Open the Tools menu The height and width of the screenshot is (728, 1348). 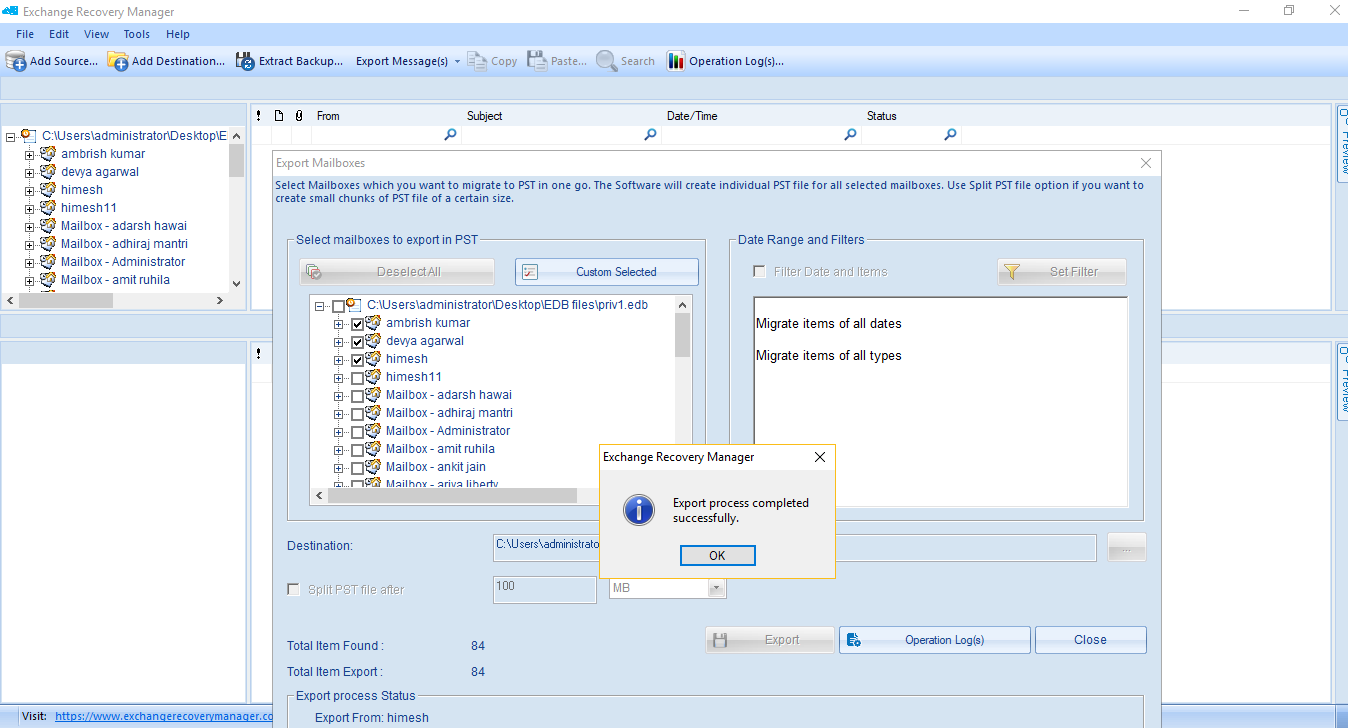tap(137, 34)
